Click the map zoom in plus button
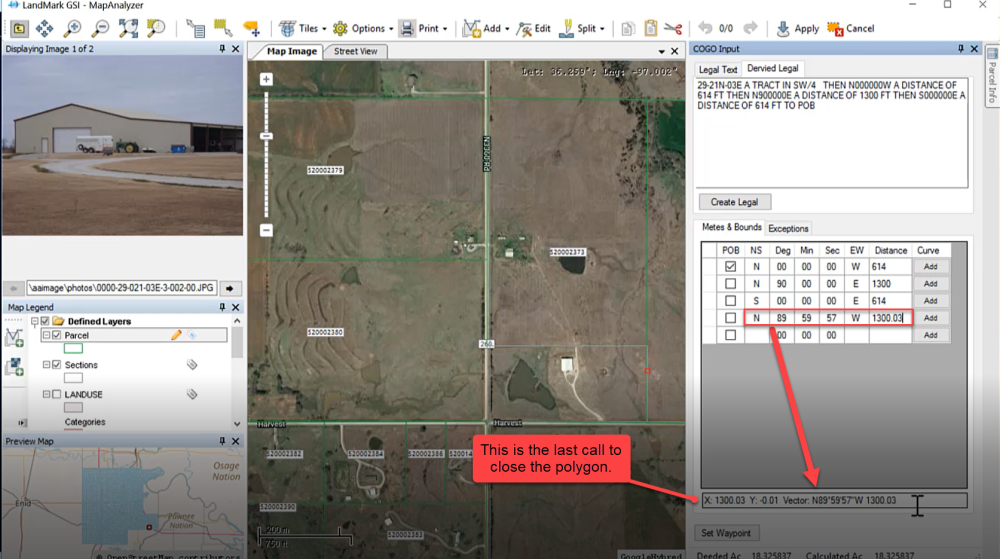This screenshot has width=1000, height=559. tap(266, 80)
